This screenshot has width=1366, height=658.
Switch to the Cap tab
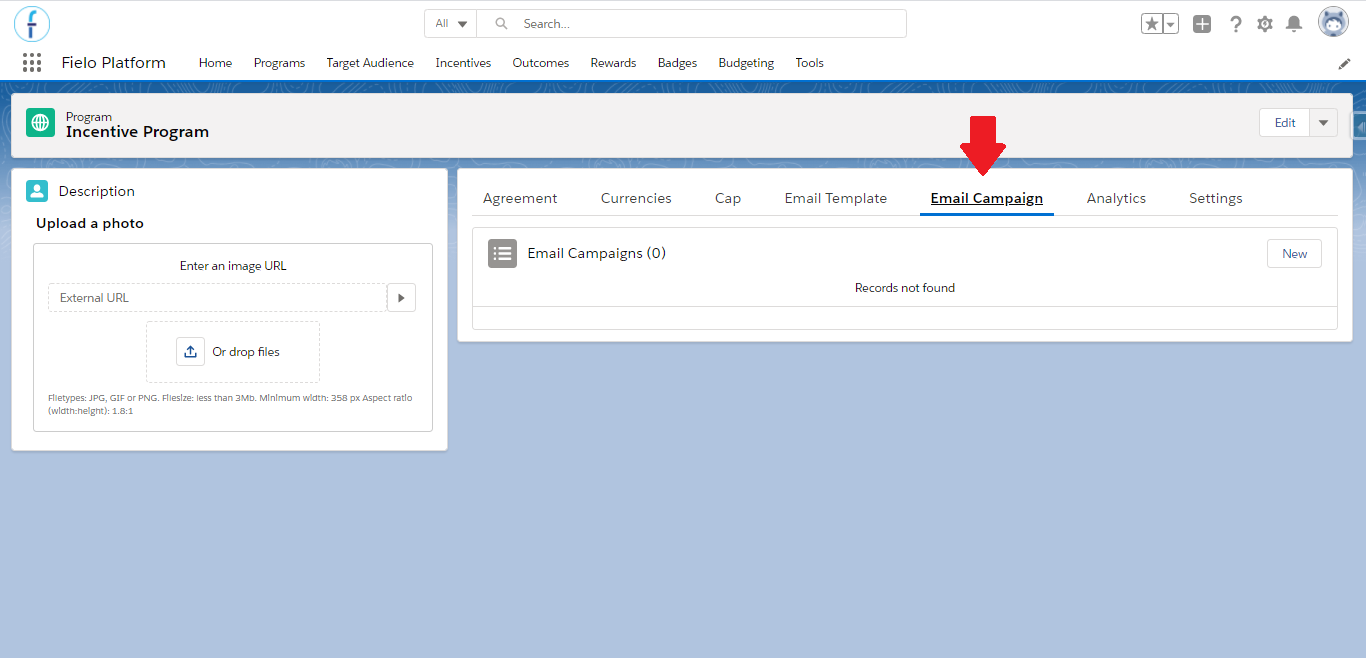(728, 198)
